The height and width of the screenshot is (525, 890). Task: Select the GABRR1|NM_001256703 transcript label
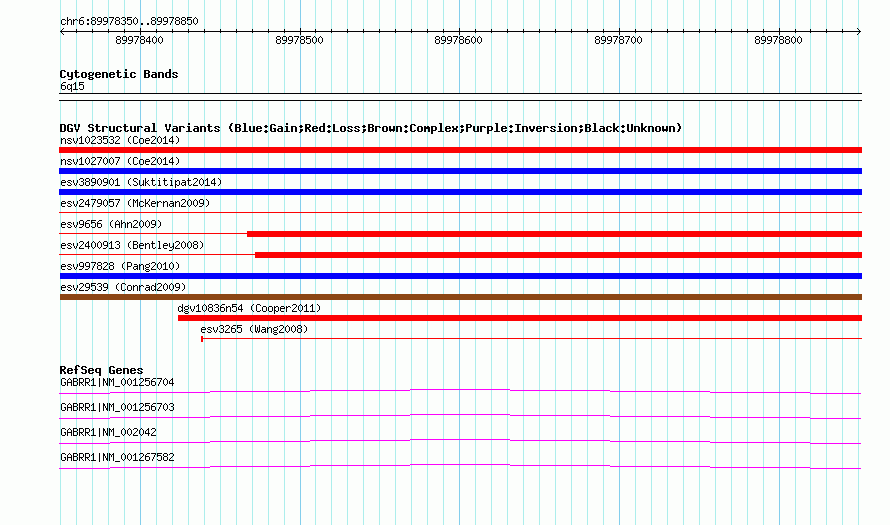pyautogui.click(x=117, y=408)
